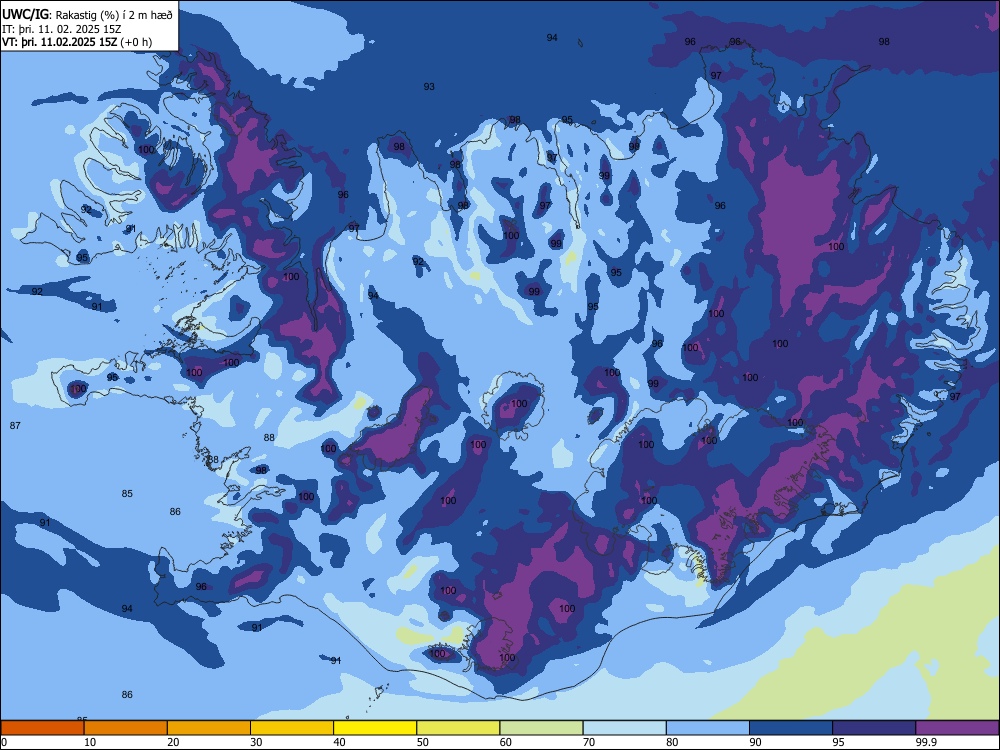The width and height of the screenshot is (1000, 750).
Task: Click the 90–95 dark blue legend swatch
Action: click(791, 728)
